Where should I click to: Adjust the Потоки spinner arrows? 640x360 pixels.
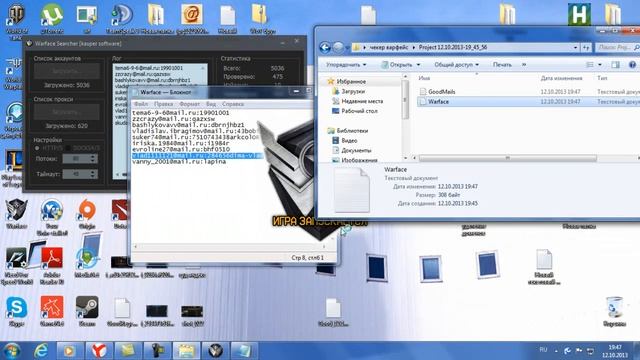click(93, 158)
